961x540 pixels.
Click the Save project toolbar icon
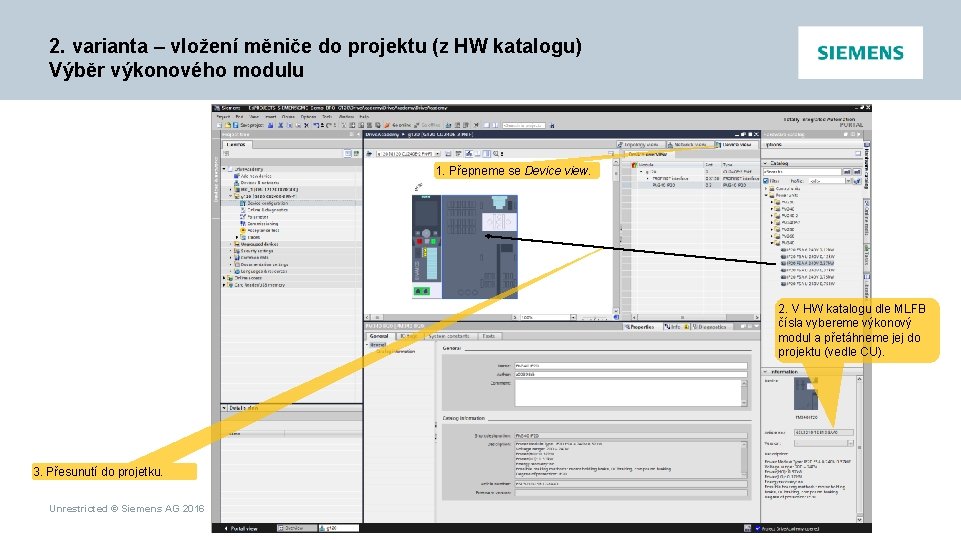[x=235, y=125]
